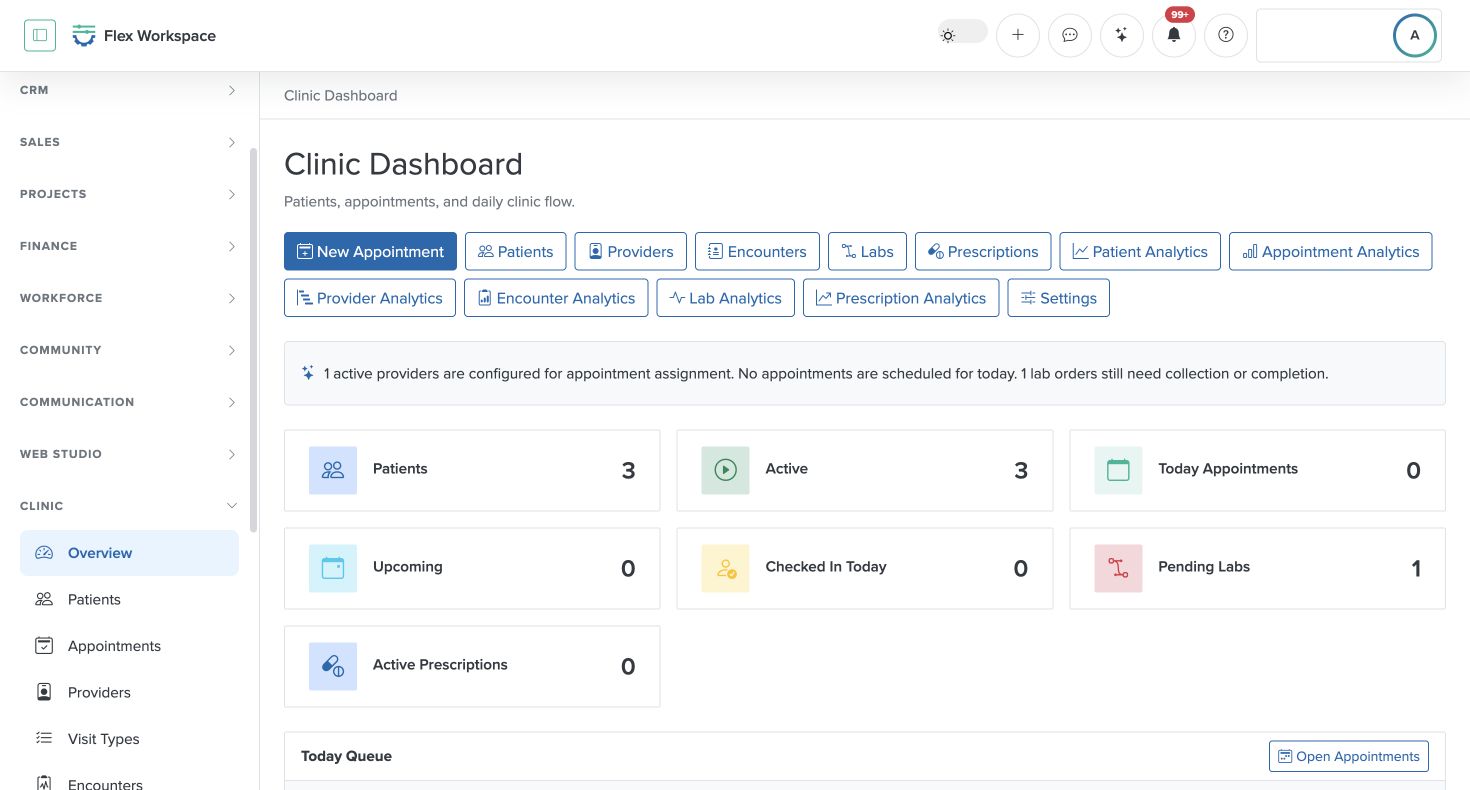
Task: Click the Checked In Today icon
Action: click(x=725, y=568)
